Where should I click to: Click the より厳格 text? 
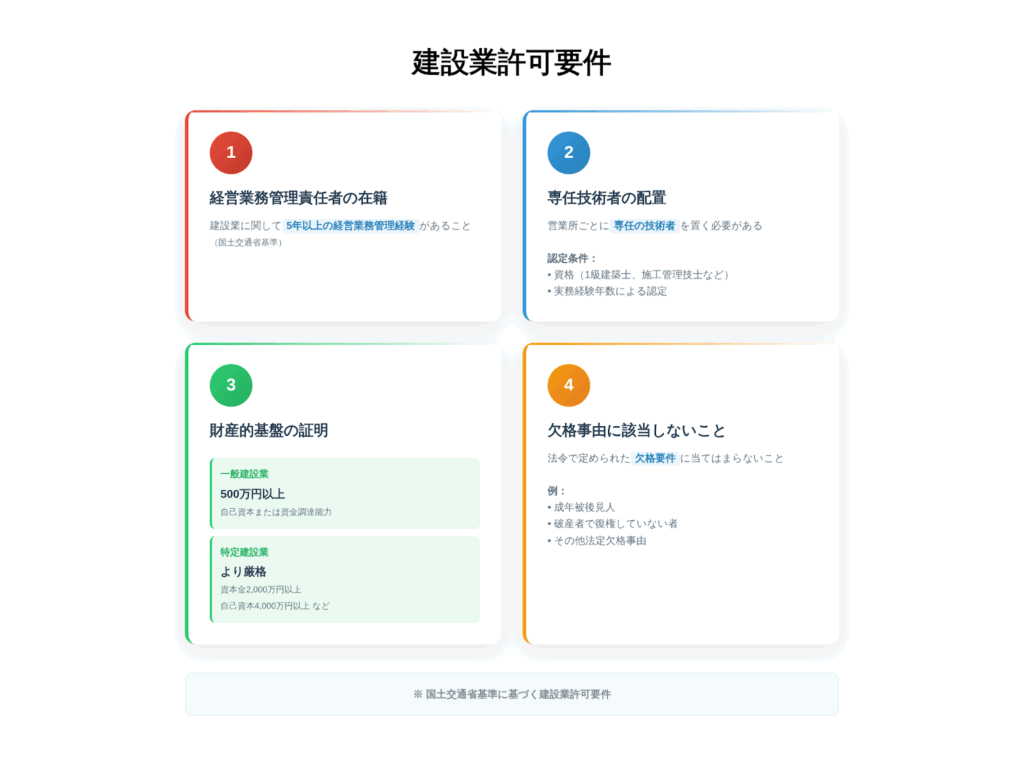tap(243, 572)
